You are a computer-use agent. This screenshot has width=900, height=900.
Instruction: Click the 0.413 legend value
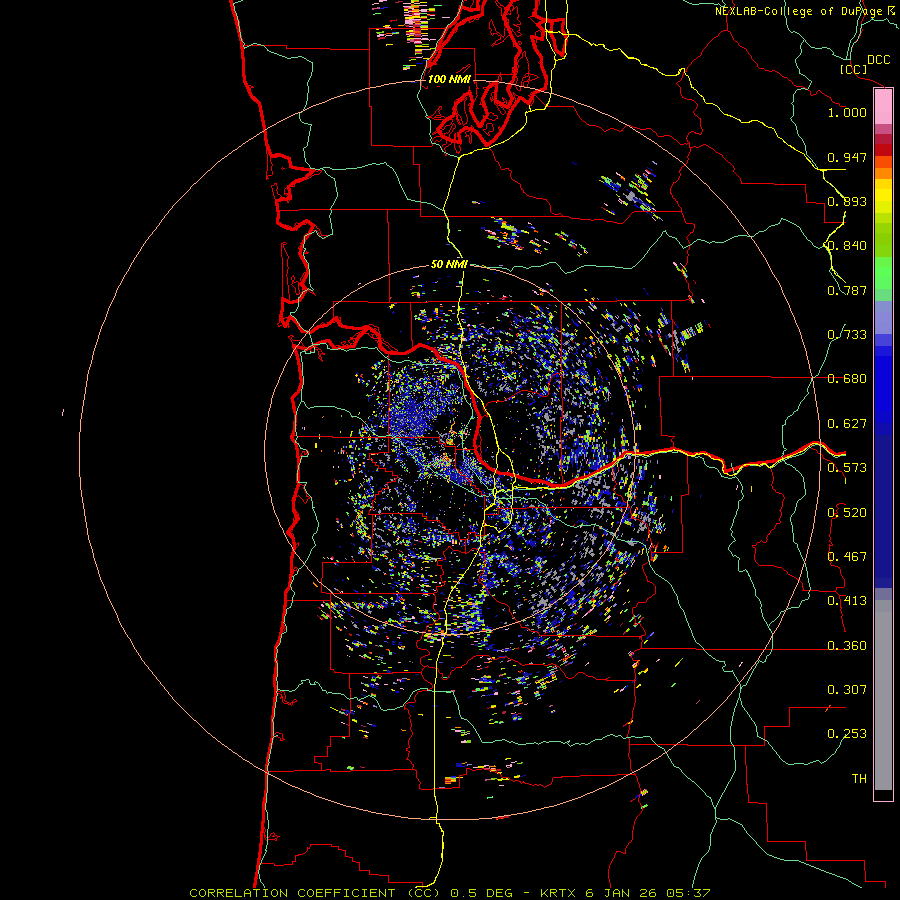[847, 601]
